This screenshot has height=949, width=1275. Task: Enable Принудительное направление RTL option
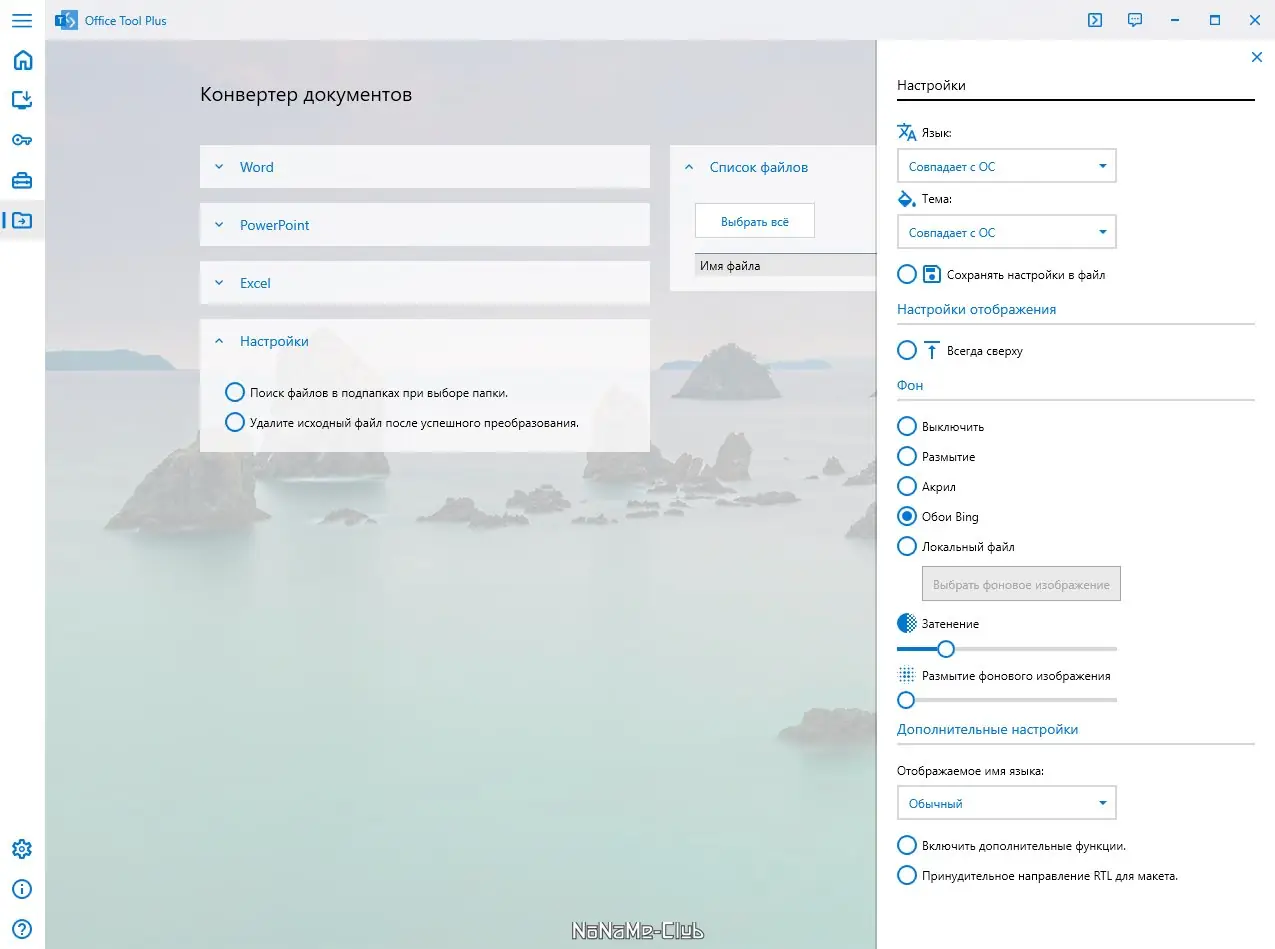(1038, 875)
